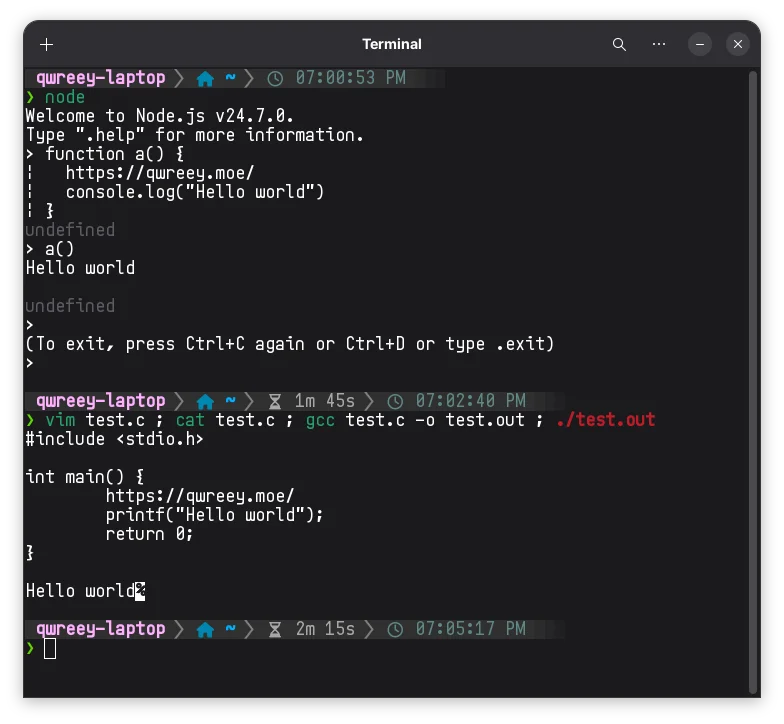Open a new terminal tab with plus button
This screenshot has width=784, height=724.
[46, 44]
